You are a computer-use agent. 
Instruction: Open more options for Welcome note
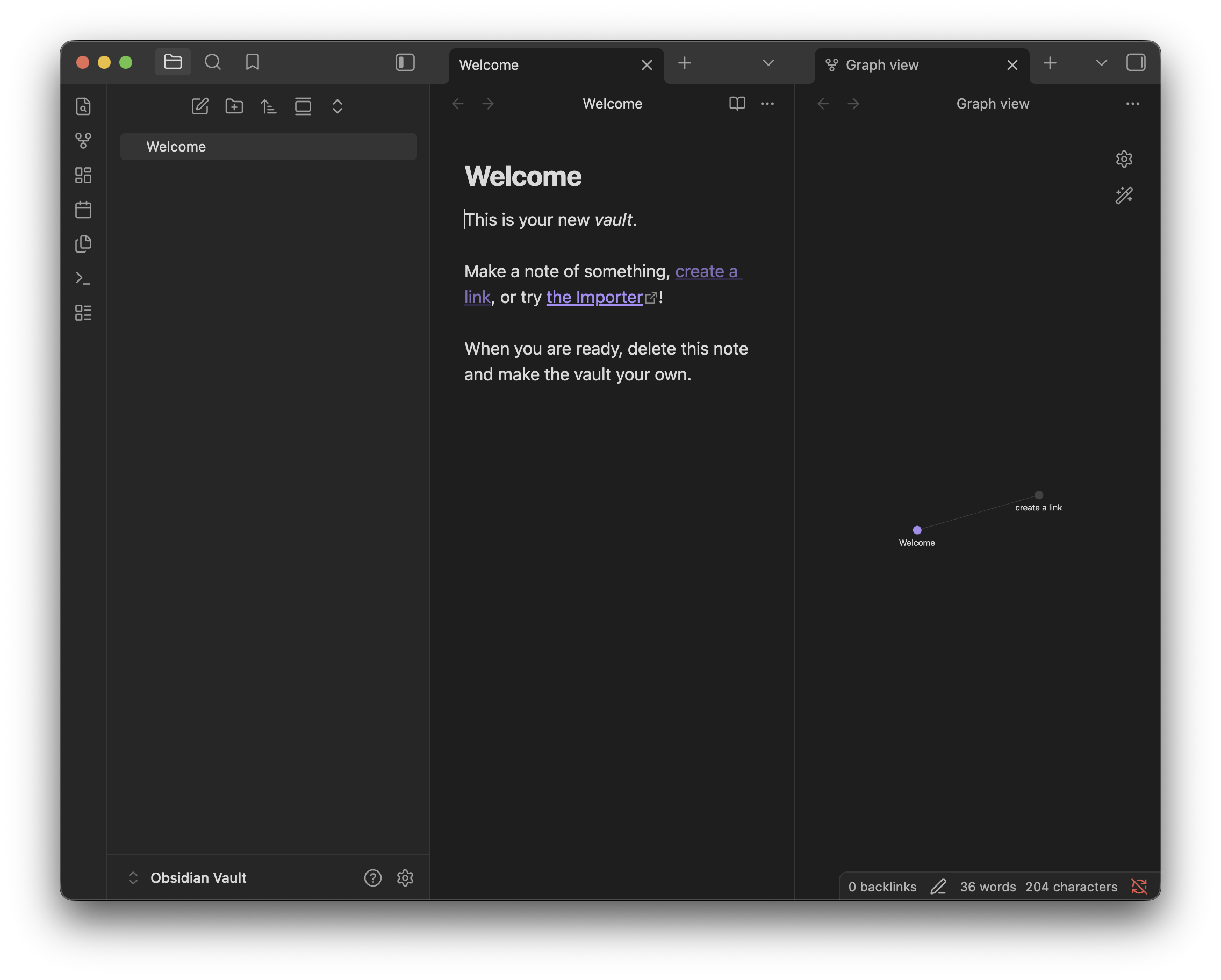[767, 104]
